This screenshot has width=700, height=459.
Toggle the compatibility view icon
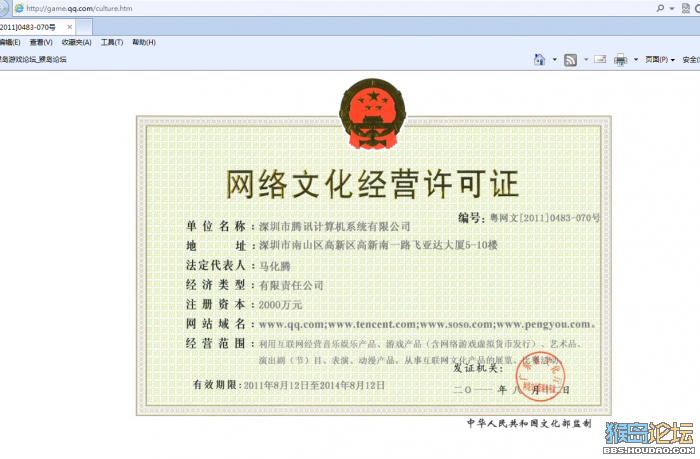point(686,8)
